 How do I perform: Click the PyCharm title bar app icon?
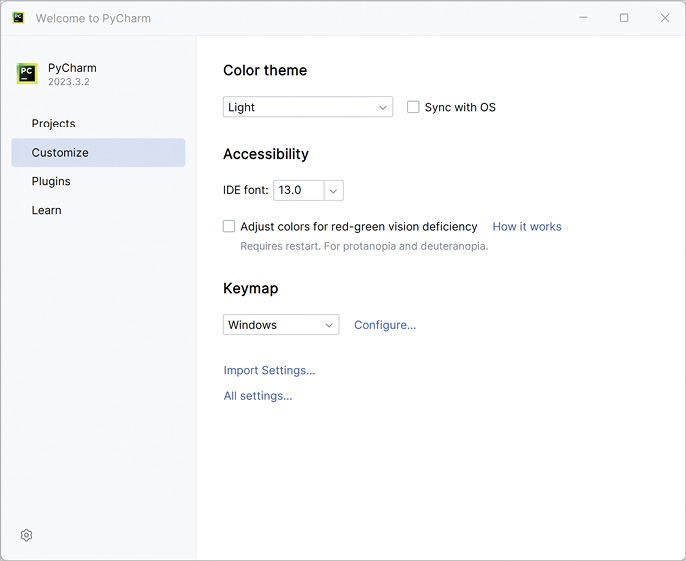tap(18, 18)
